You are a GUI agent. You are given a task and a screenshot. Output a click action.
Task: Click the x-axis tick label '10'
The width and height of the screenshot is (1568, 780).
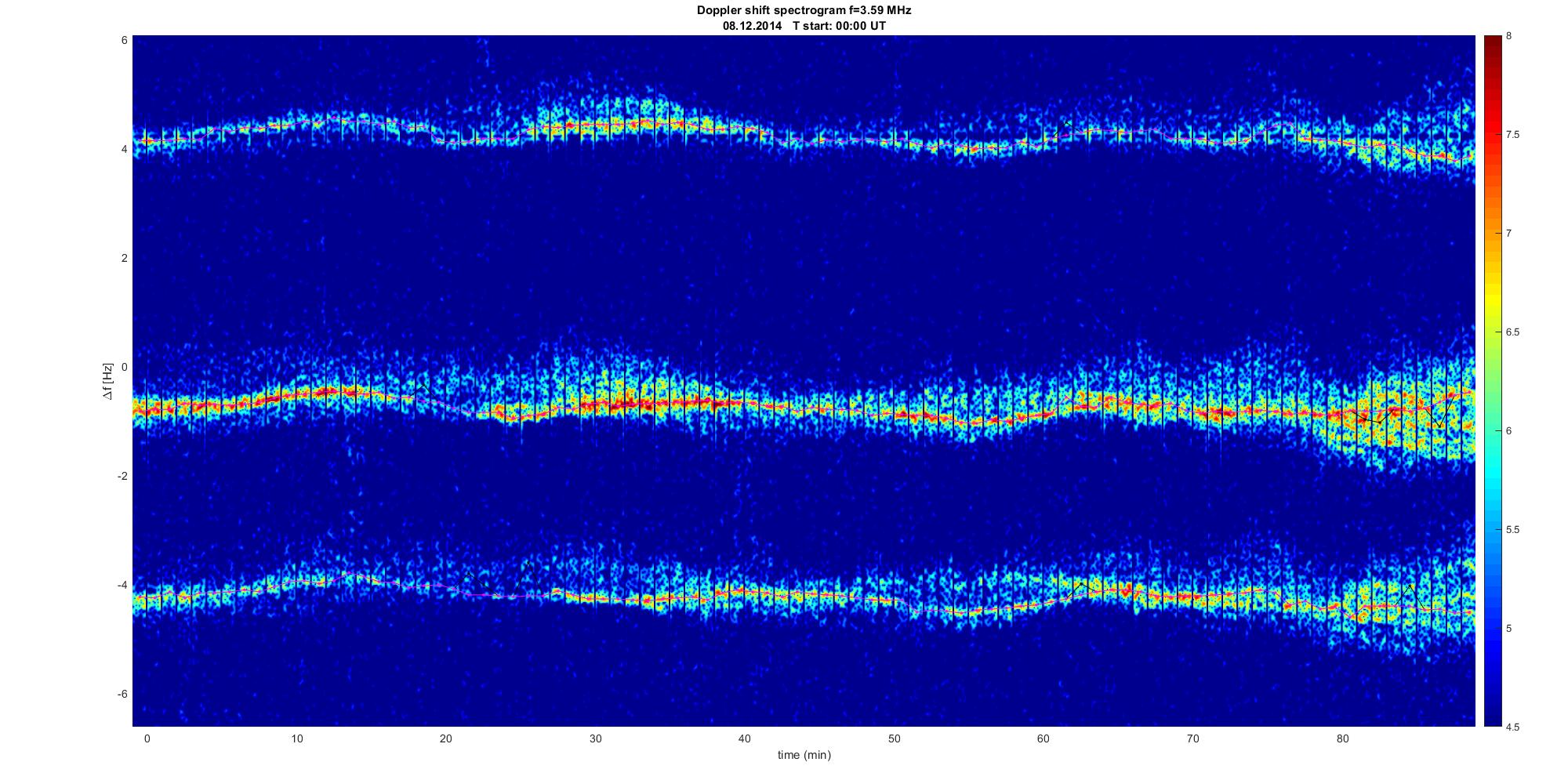pyautogui.click(x=296, y=738)
